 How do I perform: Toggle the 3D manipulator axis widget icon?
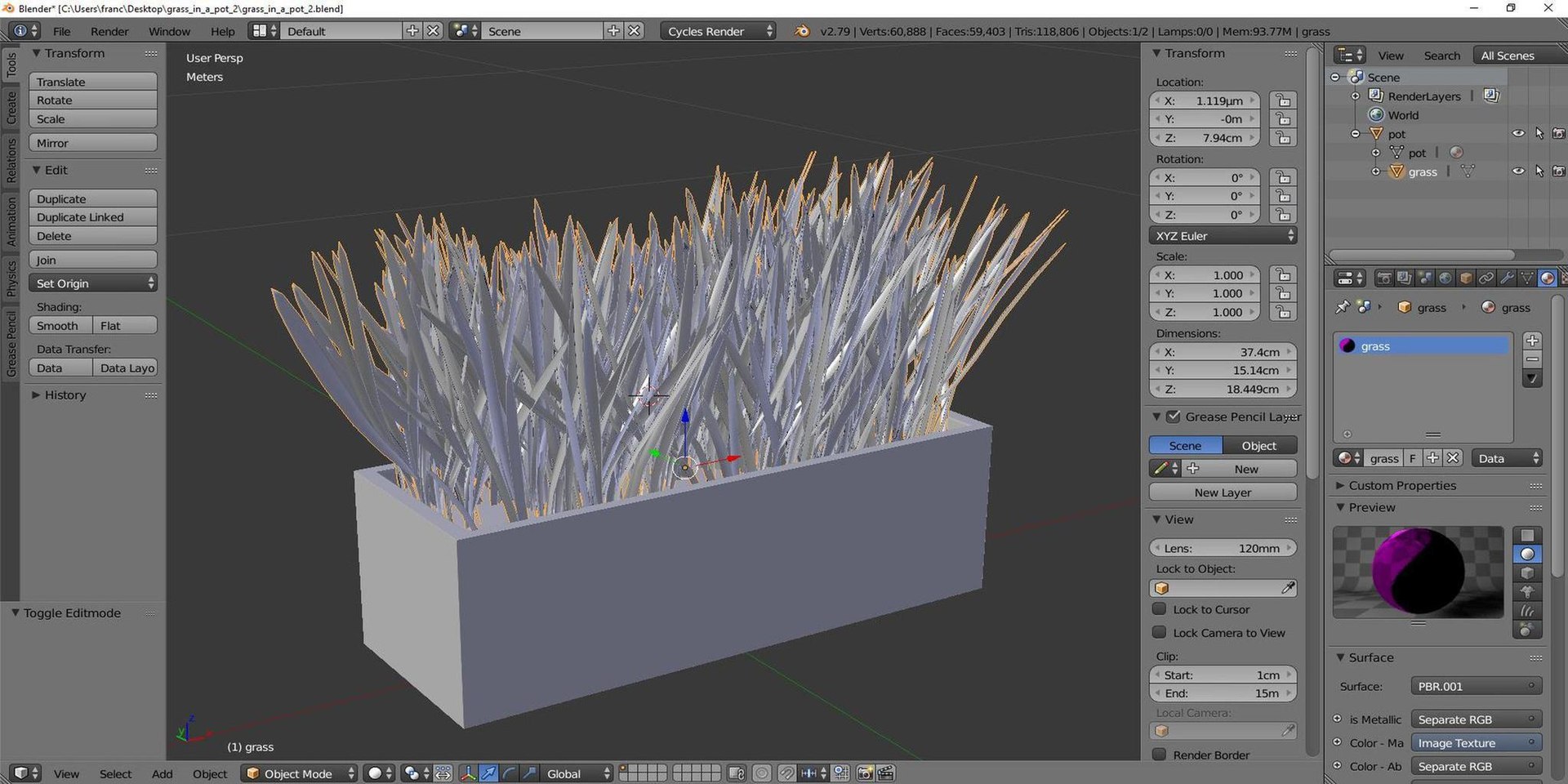tap(468, 773)
